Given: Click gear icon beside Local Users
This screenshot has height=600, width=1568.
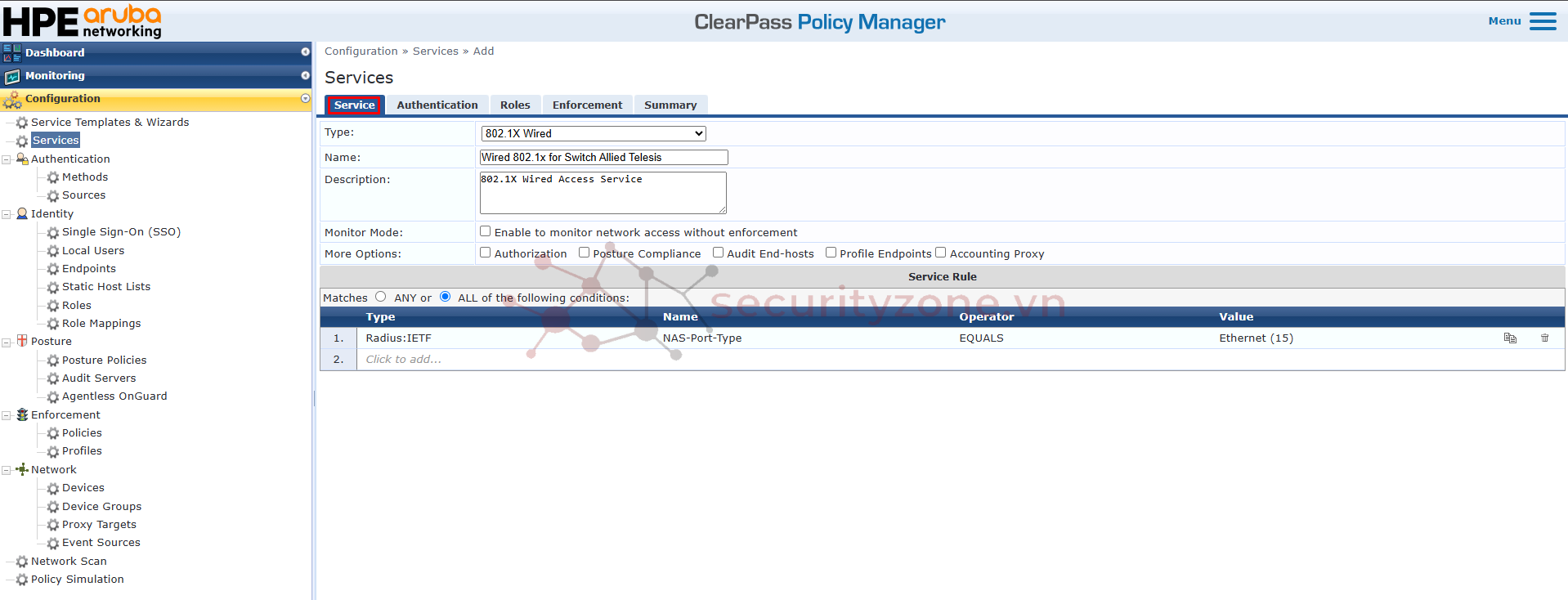Looking at the screenshot, I should tap(53, 251).
